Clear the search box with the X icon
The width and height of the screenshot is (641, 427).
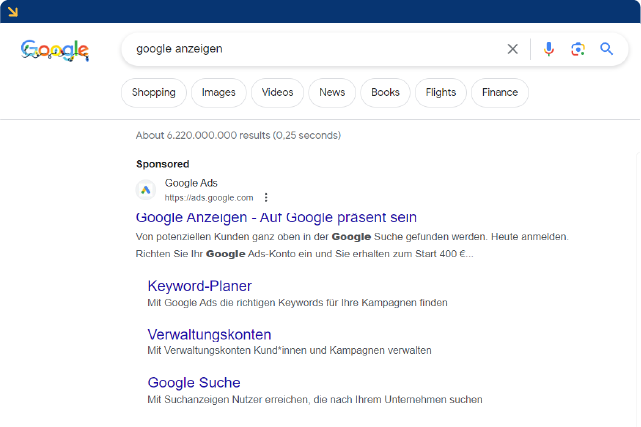pyautogui.click(x=512, y=49)
